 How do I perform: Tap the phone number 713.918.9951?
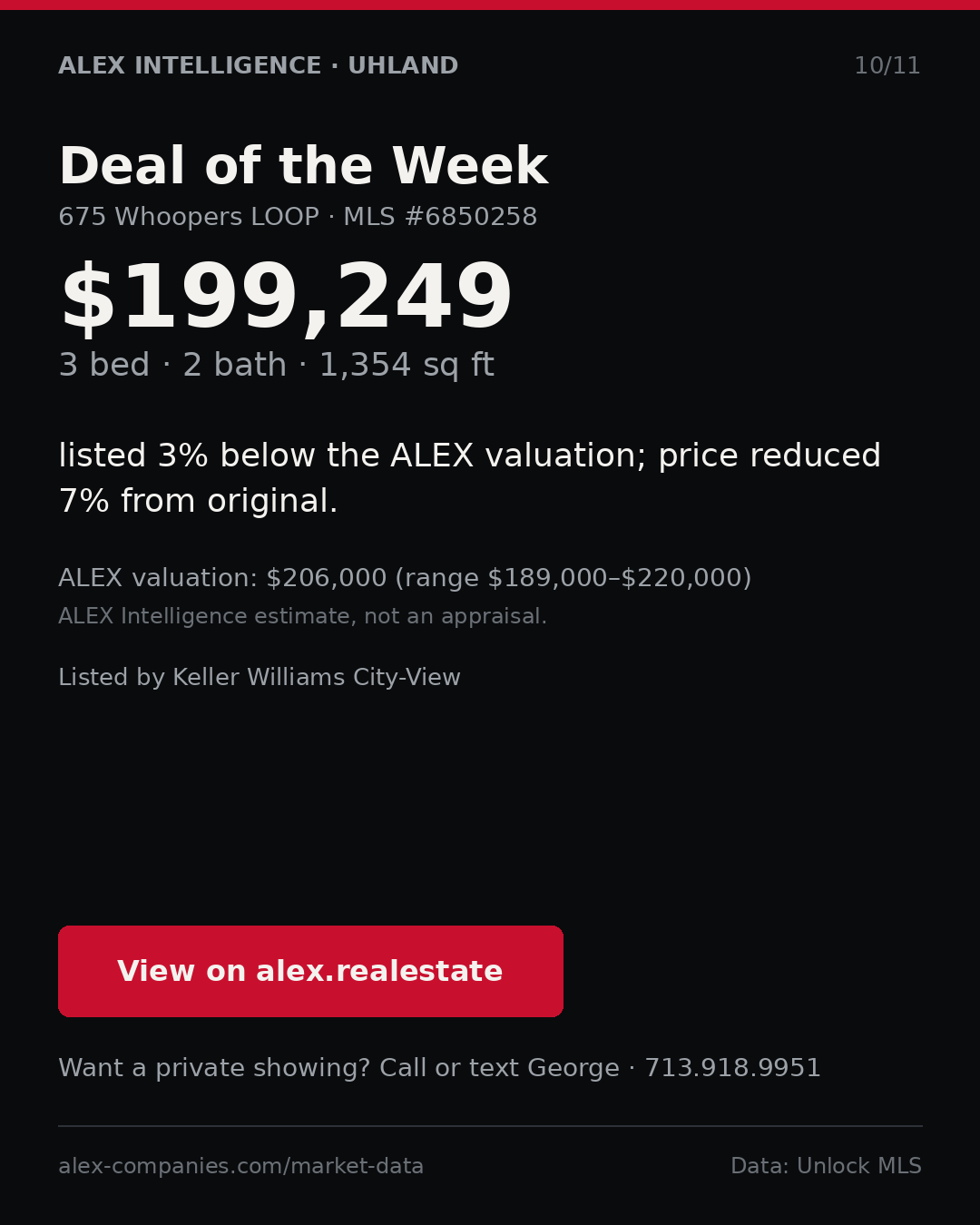732,1068
